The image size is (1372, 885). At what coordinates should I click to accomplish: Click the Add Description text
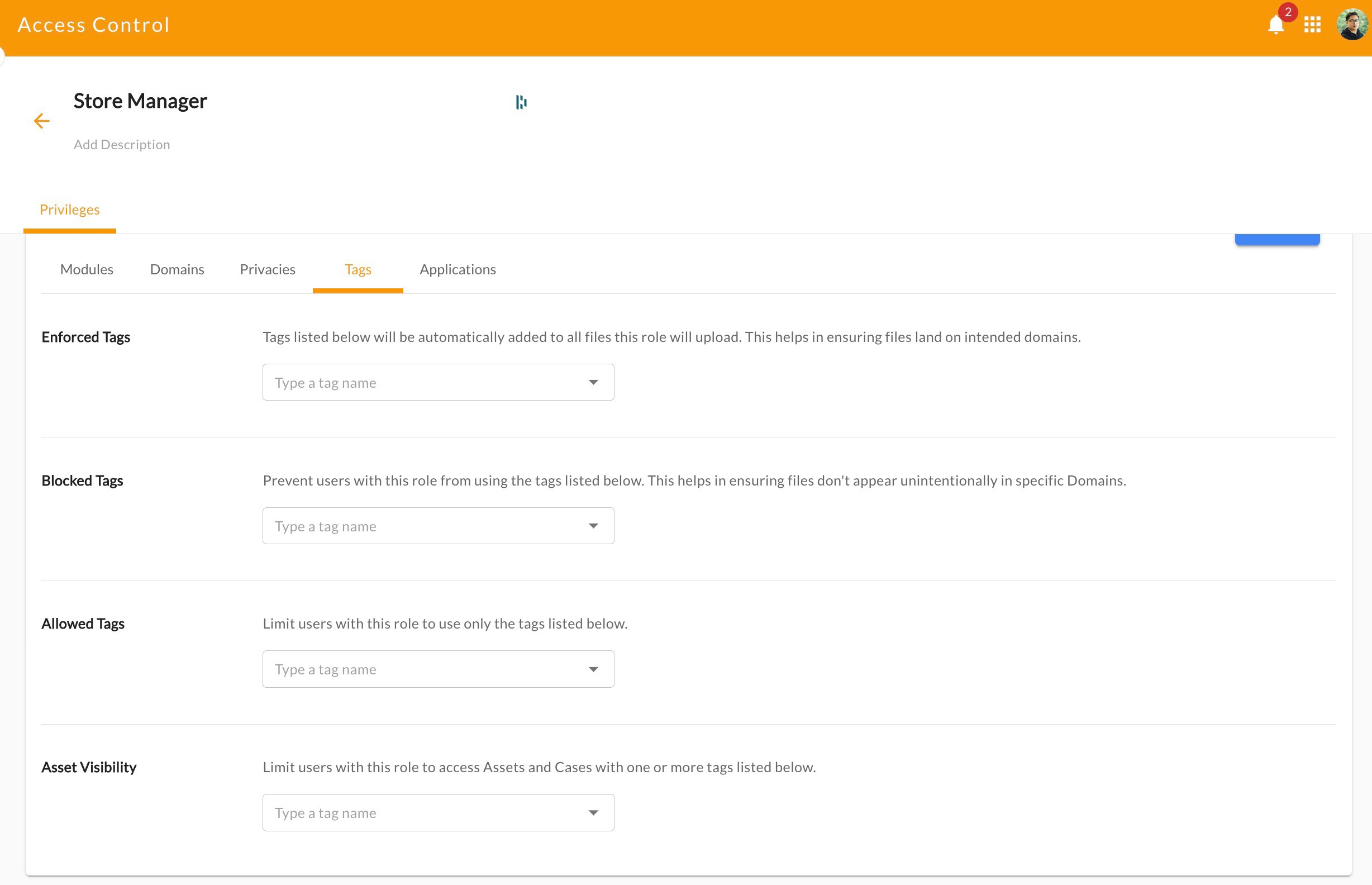pos(122,145)
